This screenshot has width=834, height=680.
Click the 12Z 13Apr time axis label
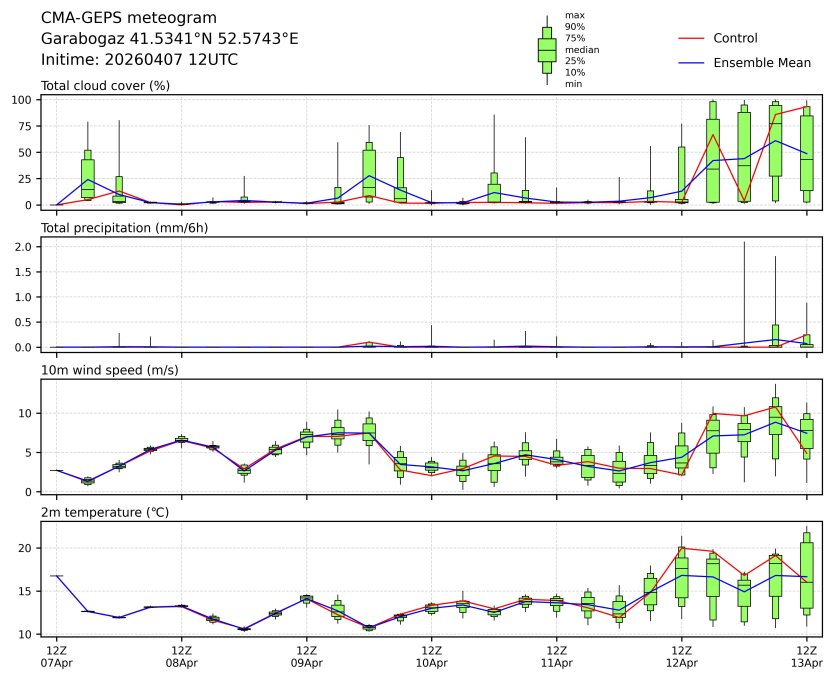(806, 656)
